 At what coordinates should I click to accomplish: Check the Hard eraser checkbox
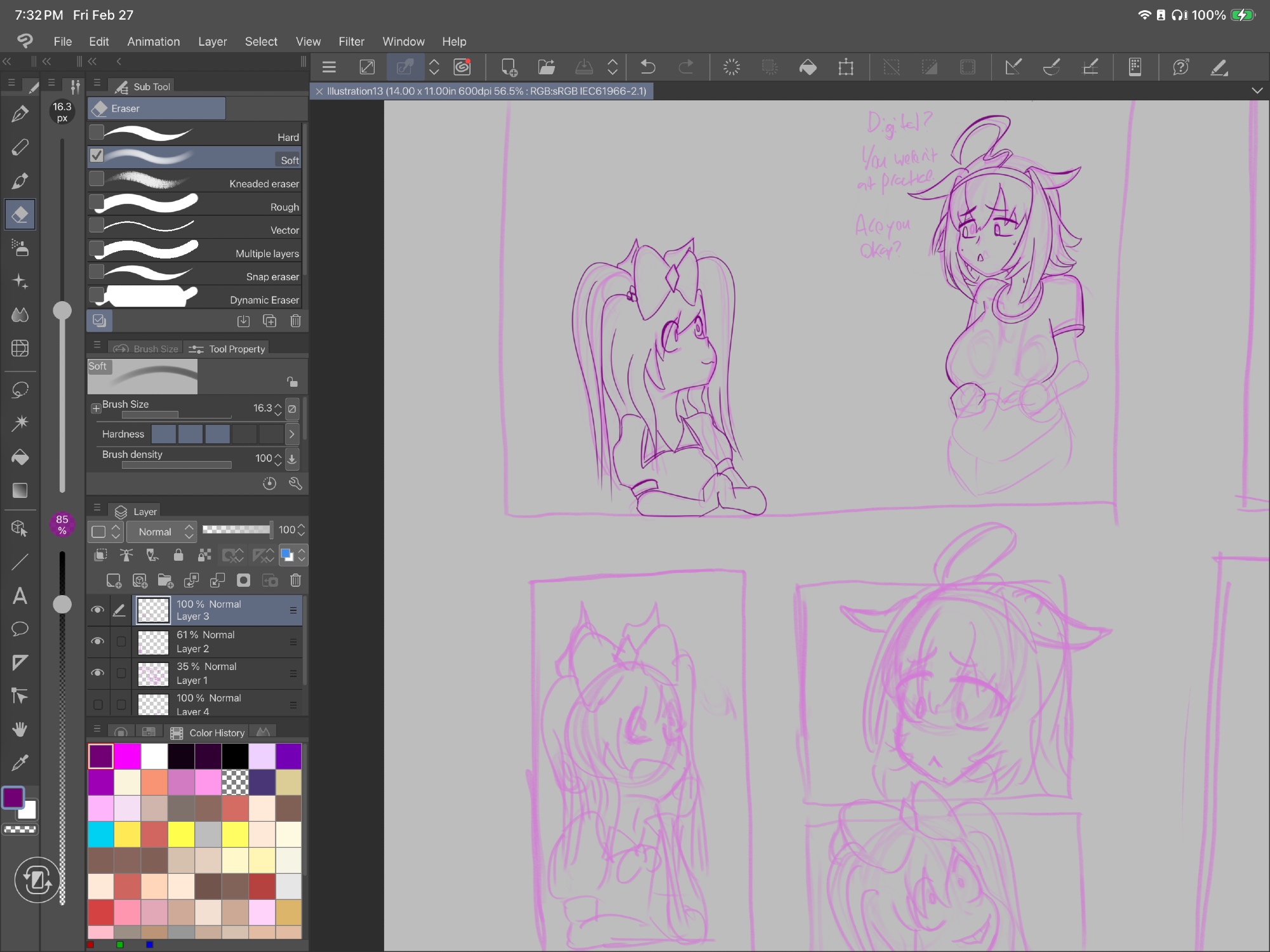97,132
